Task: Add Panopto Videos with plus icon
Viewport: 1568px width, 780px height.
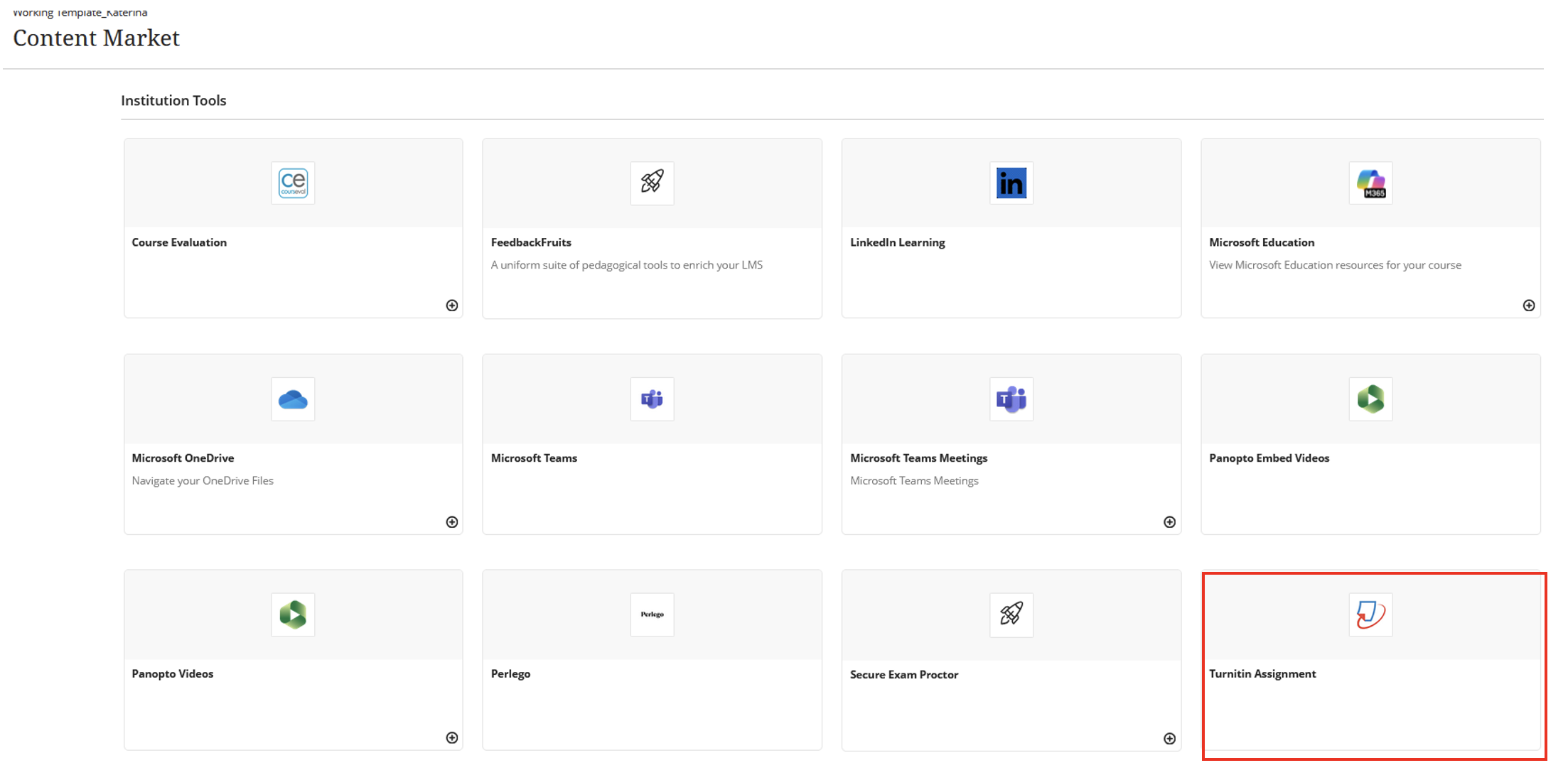Action: click(x=452, y=738)
